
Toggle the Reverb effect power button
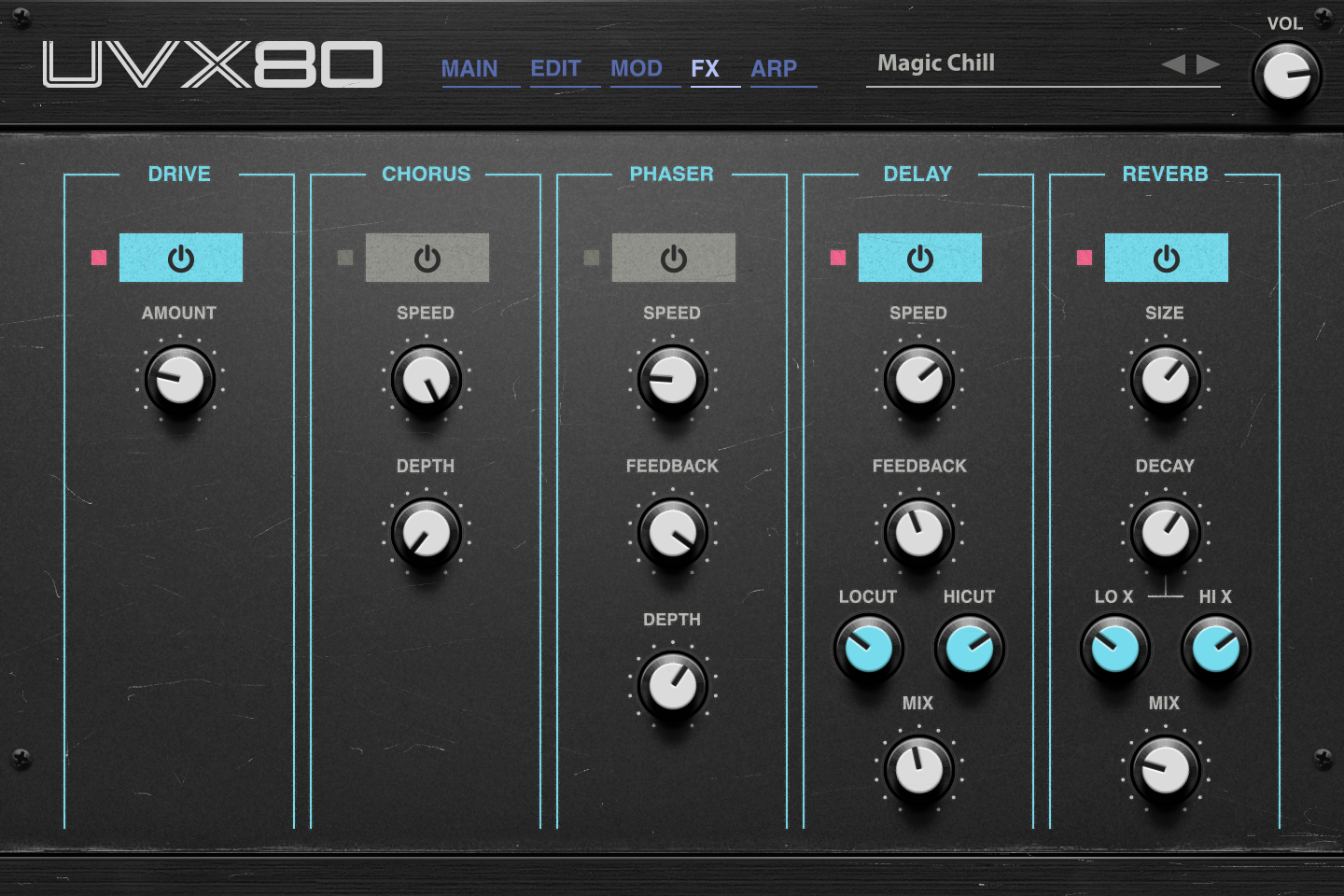(1167, 258)
